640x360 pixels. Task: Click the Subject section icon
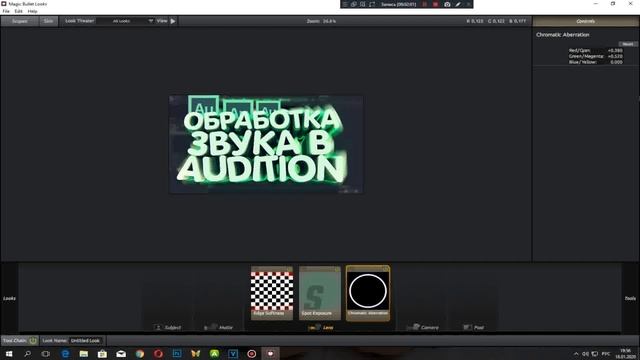[158, 327]
